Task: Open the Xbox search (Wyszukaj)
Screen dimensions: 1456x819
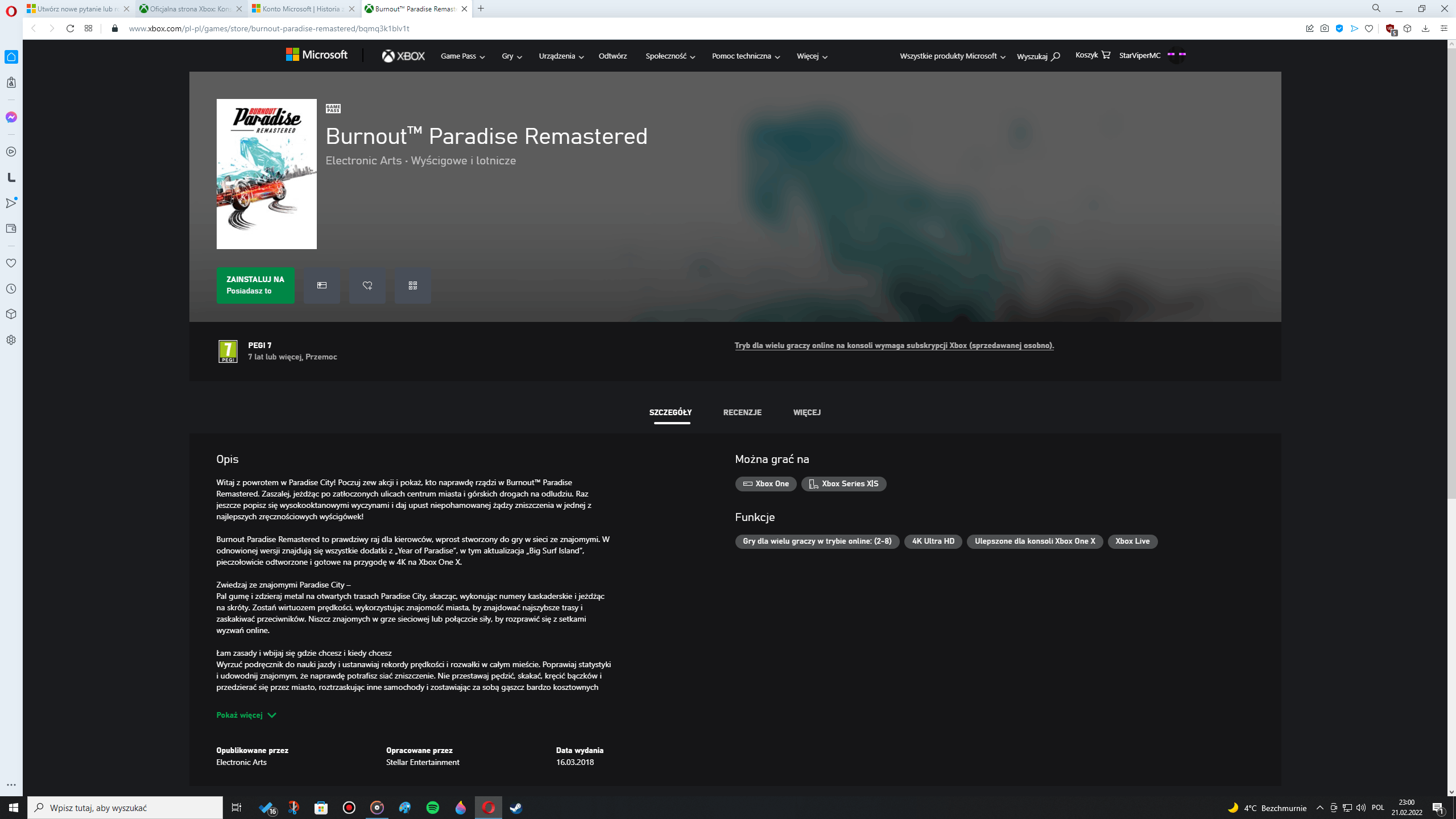Action: click(x=1038, y=56)
